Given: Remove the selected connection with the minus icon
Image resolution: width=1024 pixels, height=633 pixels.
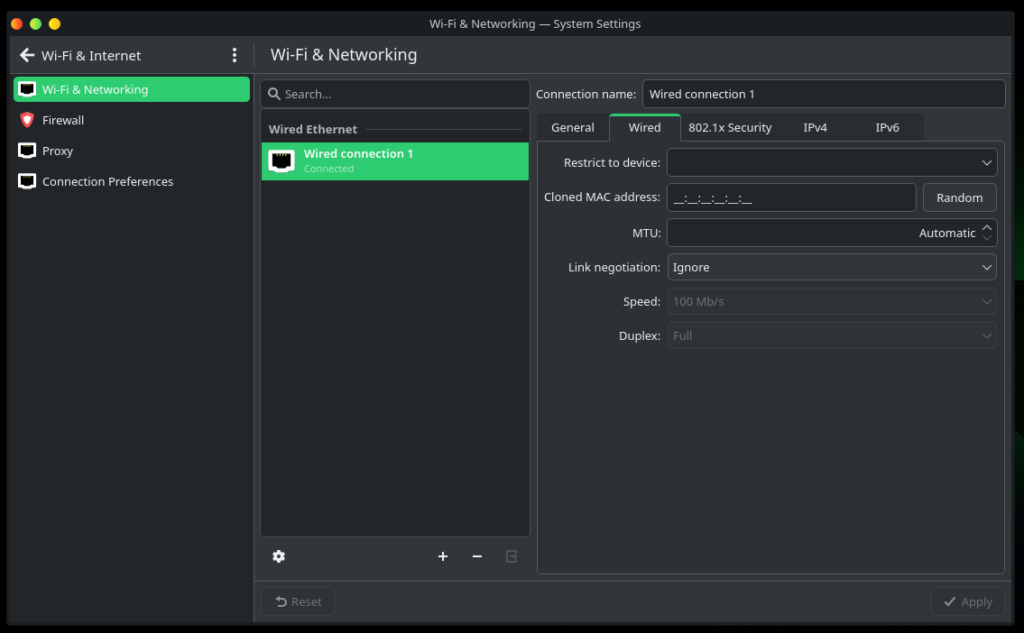Looking at the screenshot, I should 477,556.
